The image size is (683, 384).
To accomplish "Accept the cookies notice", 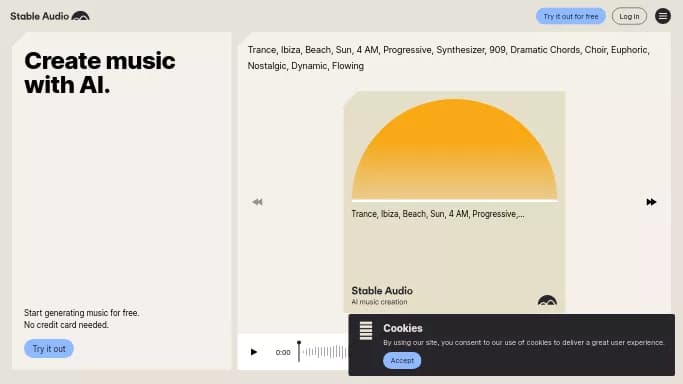I will (402, 360).
